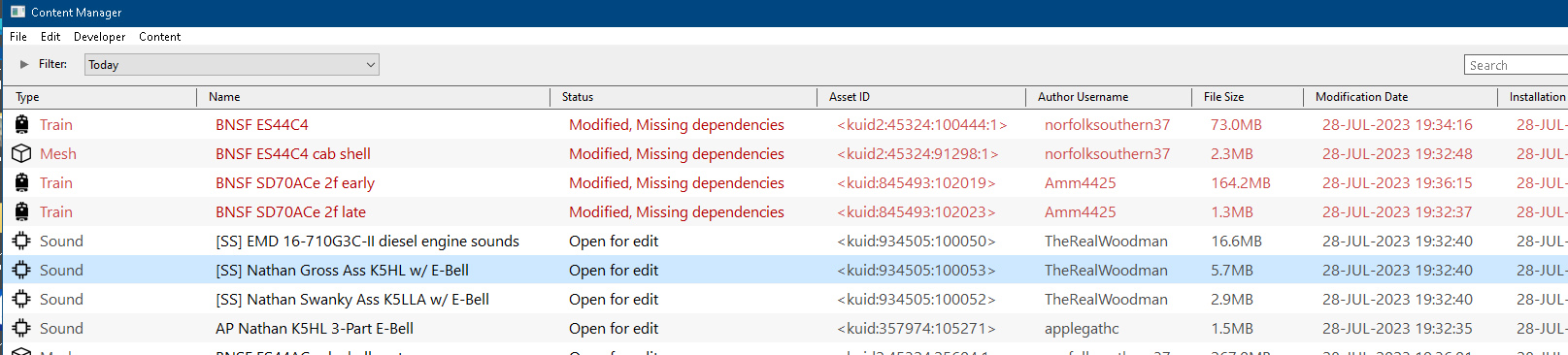Sort by the File Size column header

1223,97
